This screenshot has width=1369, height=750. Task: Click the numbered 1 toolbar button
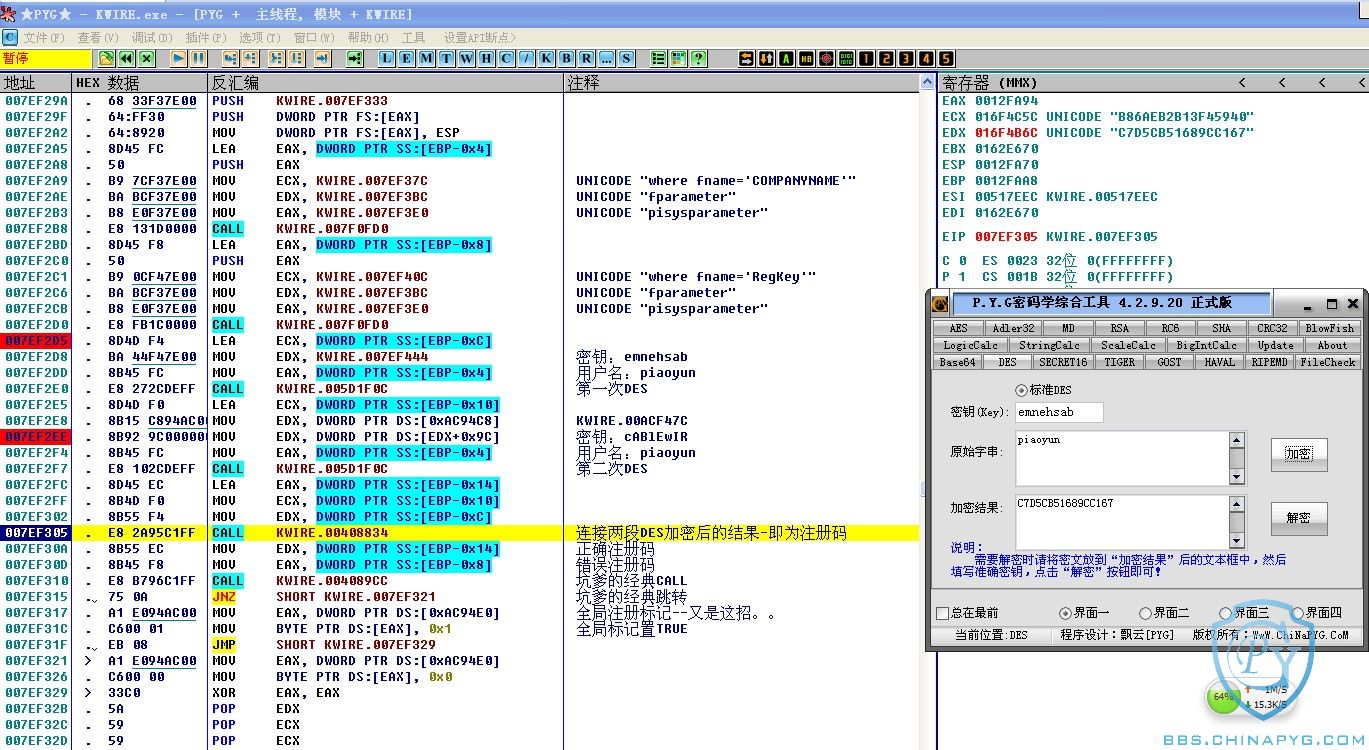866,58
